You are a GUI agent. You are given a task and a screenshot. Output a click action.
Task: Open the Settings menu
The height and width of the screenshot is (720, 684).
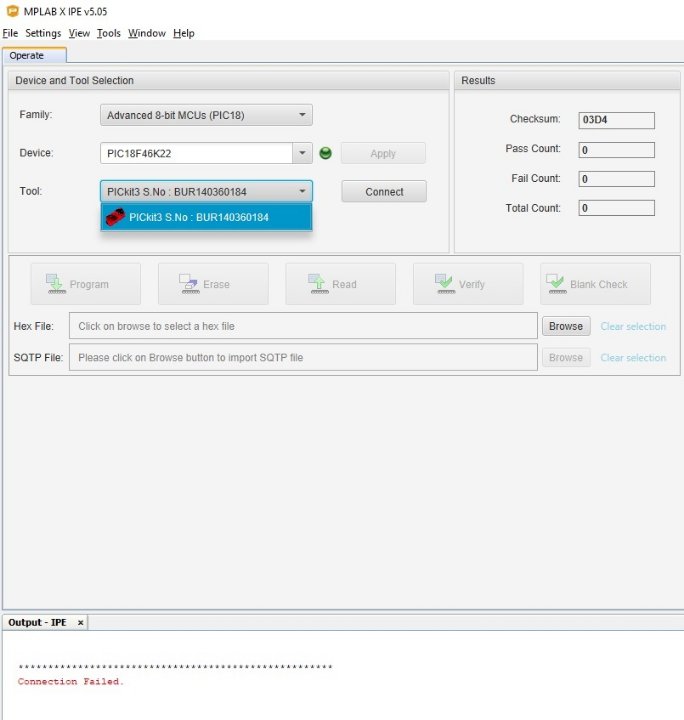coord(43,33)
